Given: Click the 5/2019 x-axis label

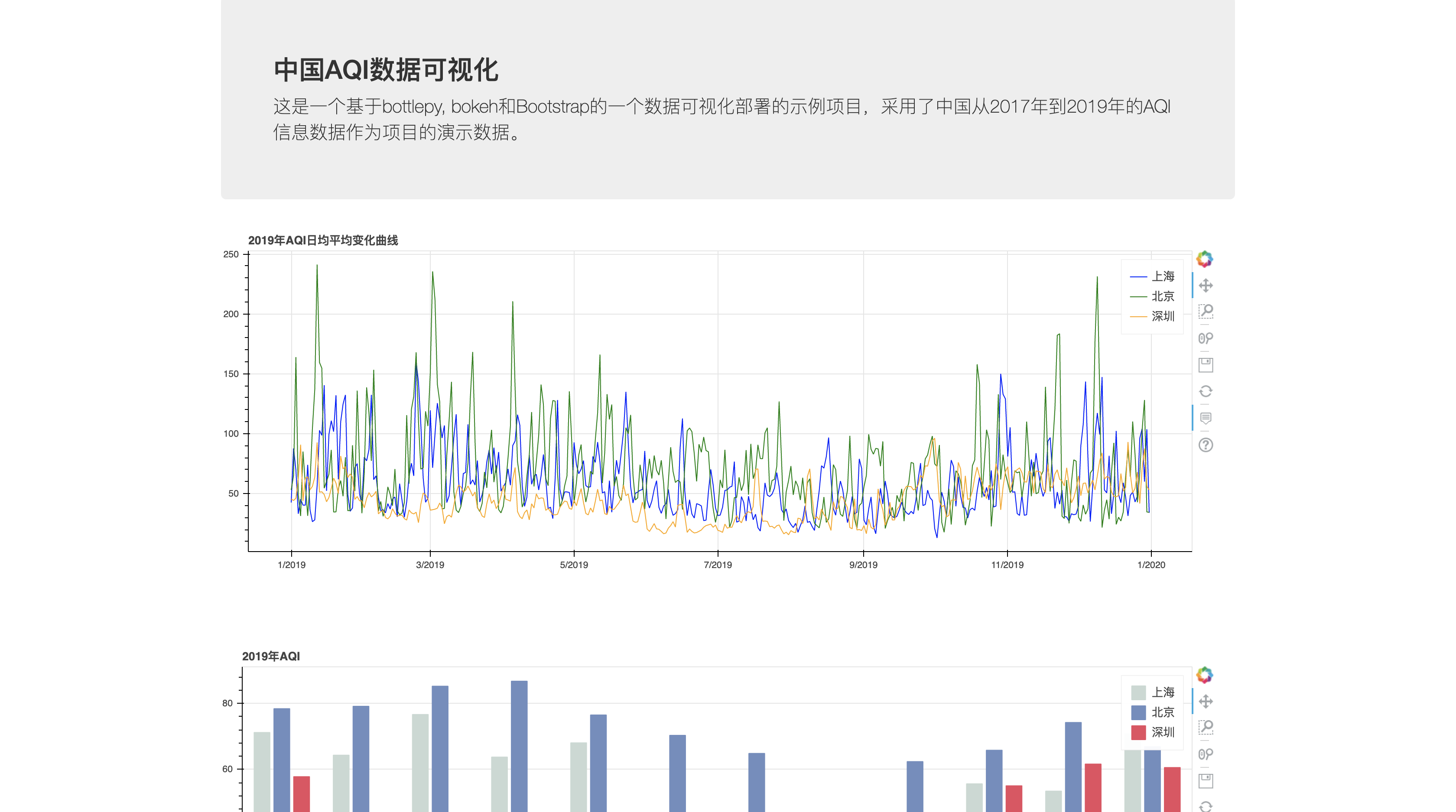Looking at the screenshot, I should coord(574,565).
